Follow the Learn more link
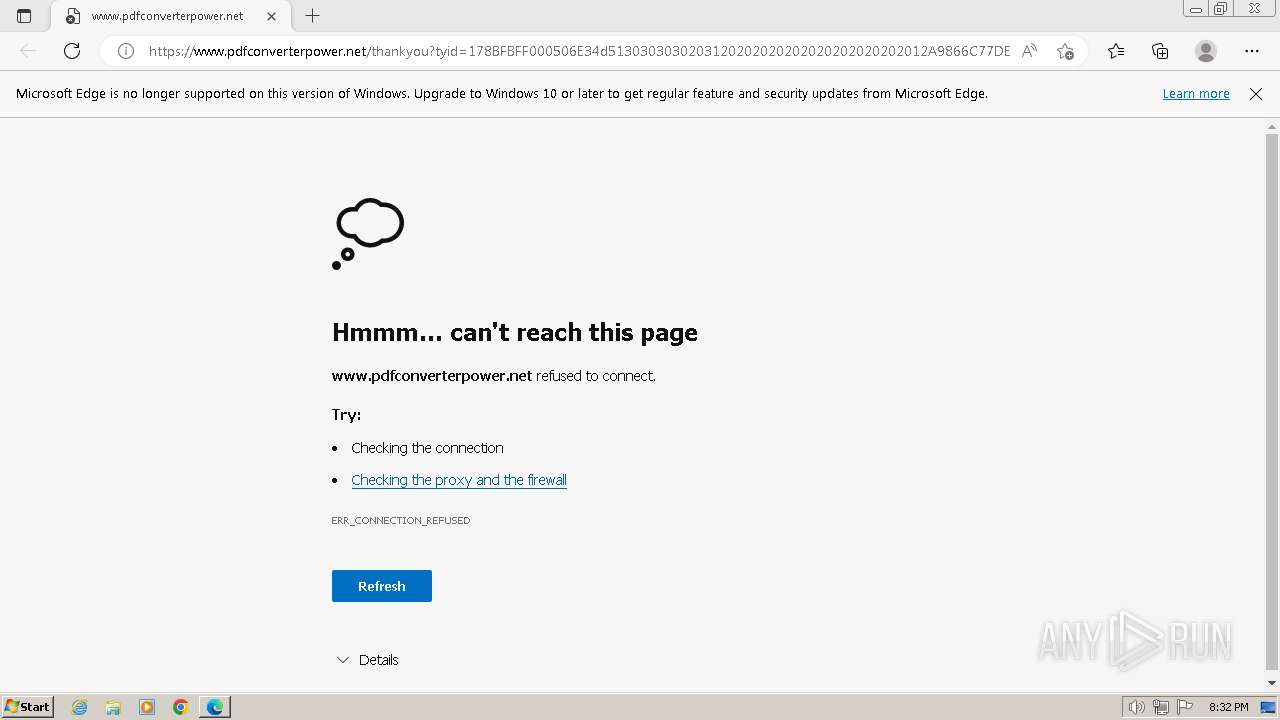 (1196, 94)
